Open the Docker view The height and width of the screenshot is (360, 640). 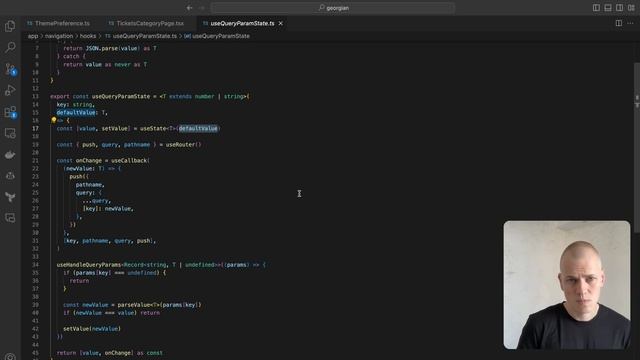(x=10, y=155)
